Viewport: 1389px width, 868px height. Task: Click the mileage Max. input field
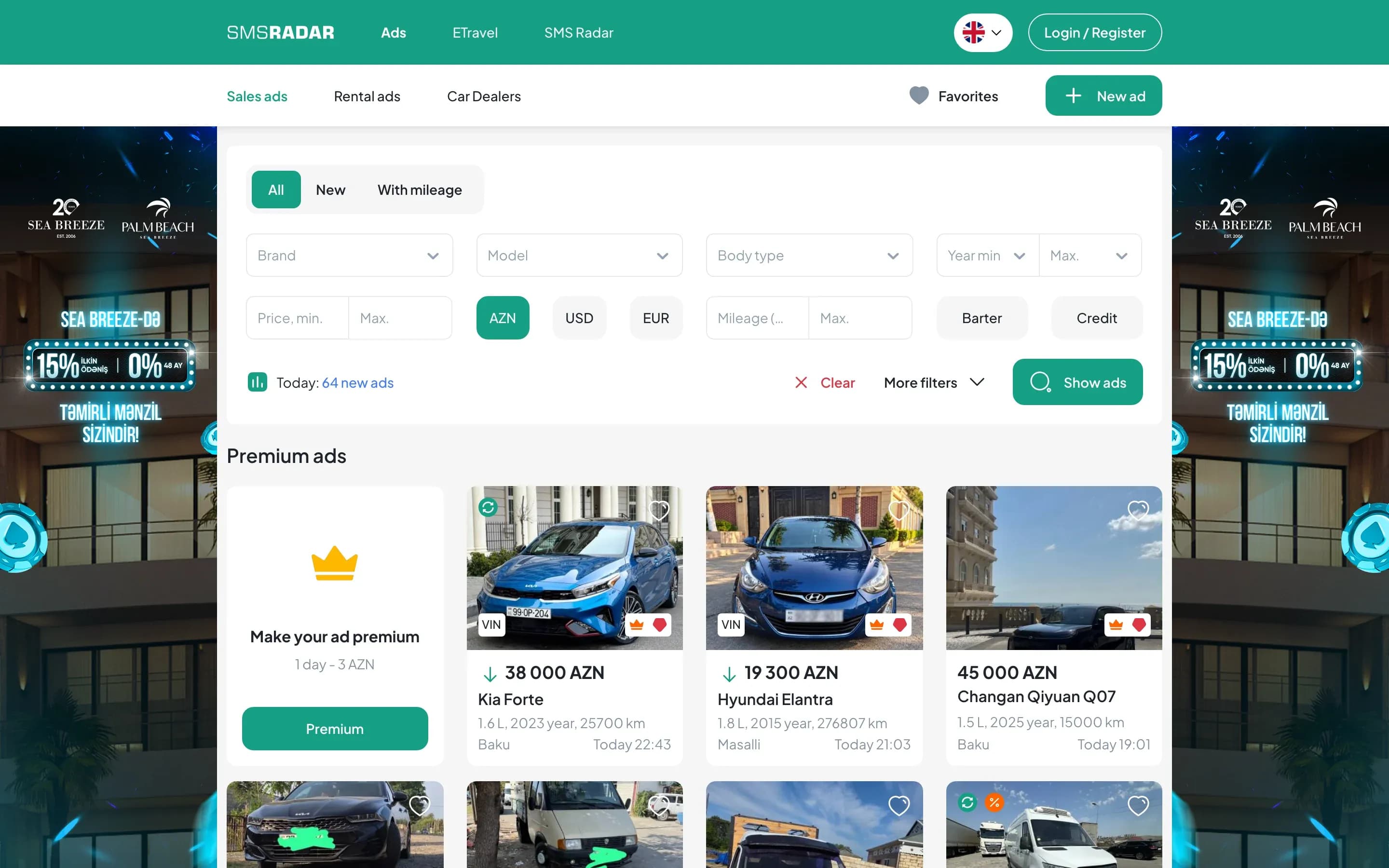click(x=860, y=318)
